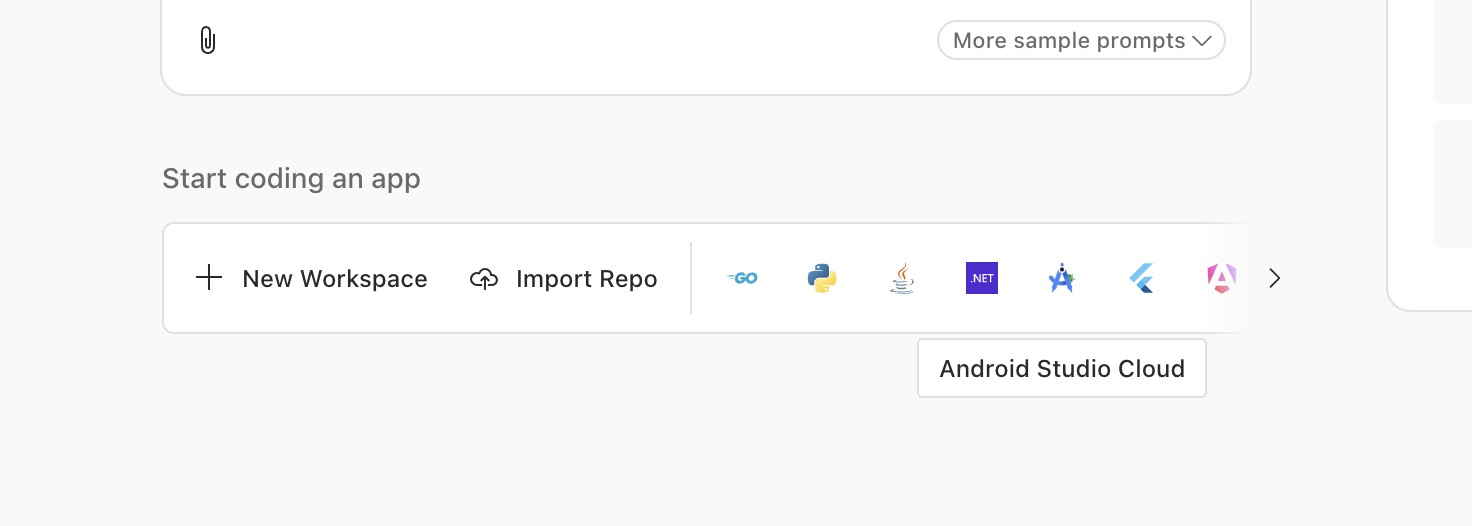Click the cloud upload icon for Import Repo
1472x526 pixels.
(x=484, y=279)
